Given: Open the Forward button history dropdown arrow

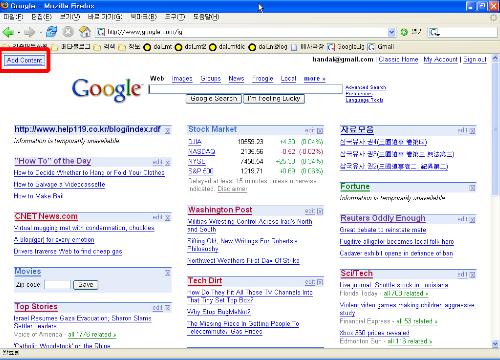Looking at the screenshot, I should point(40,32).
